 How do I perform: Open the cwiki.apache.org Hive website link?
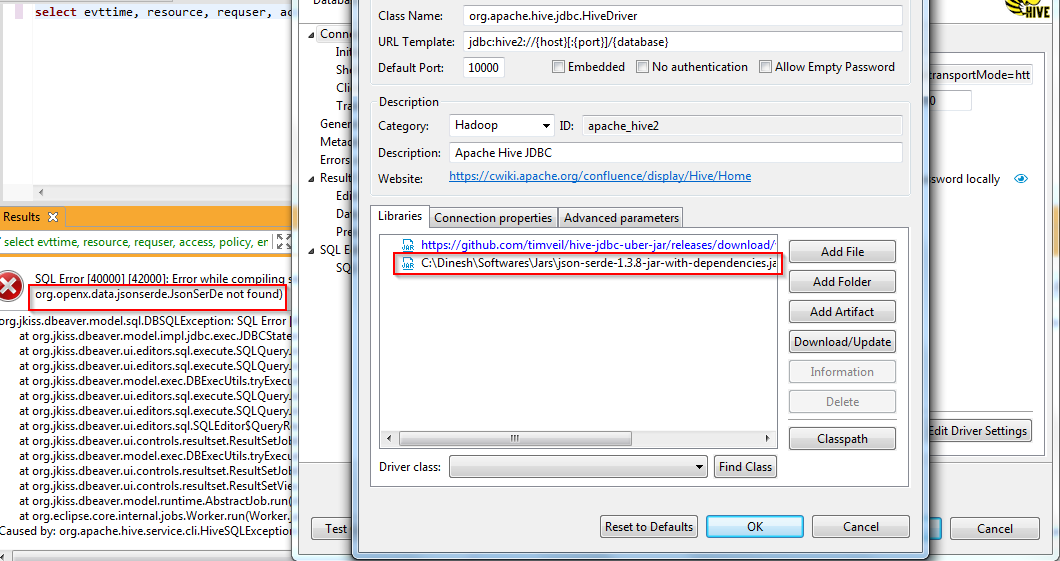(x=600, y=176)
